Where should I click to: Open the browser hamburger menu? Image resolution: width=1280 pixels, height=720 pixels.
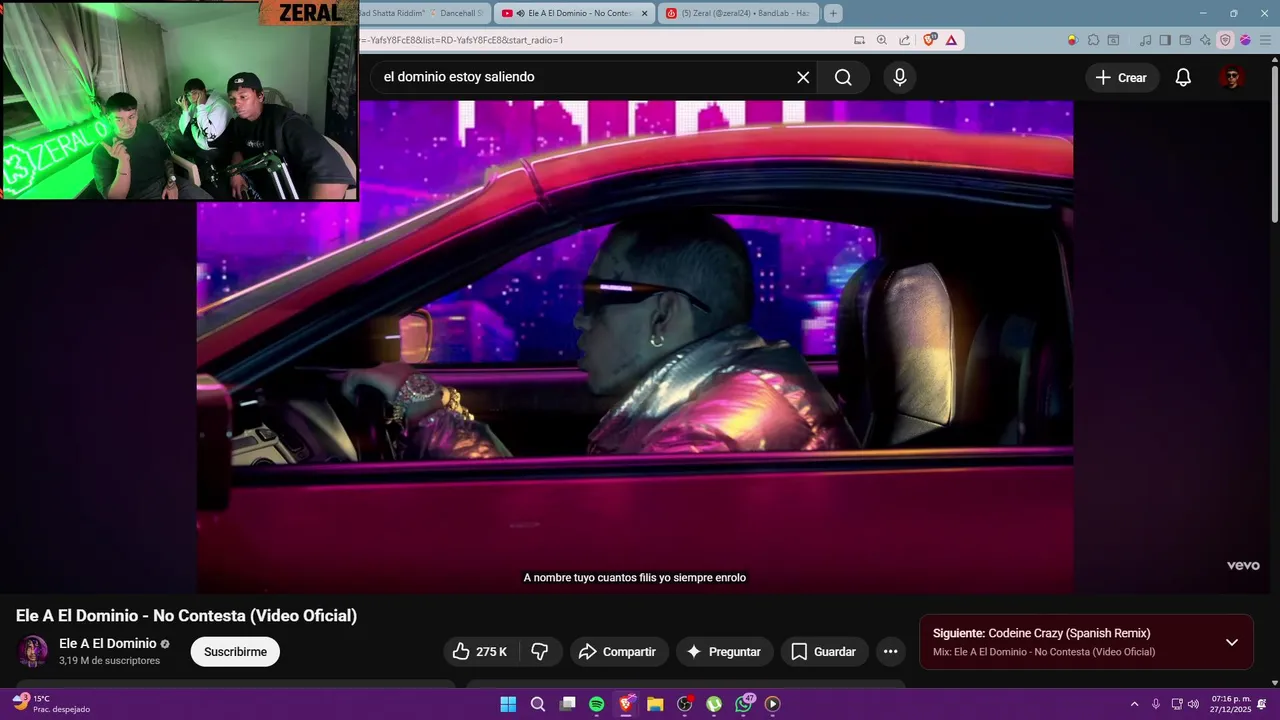[1264, 40]
